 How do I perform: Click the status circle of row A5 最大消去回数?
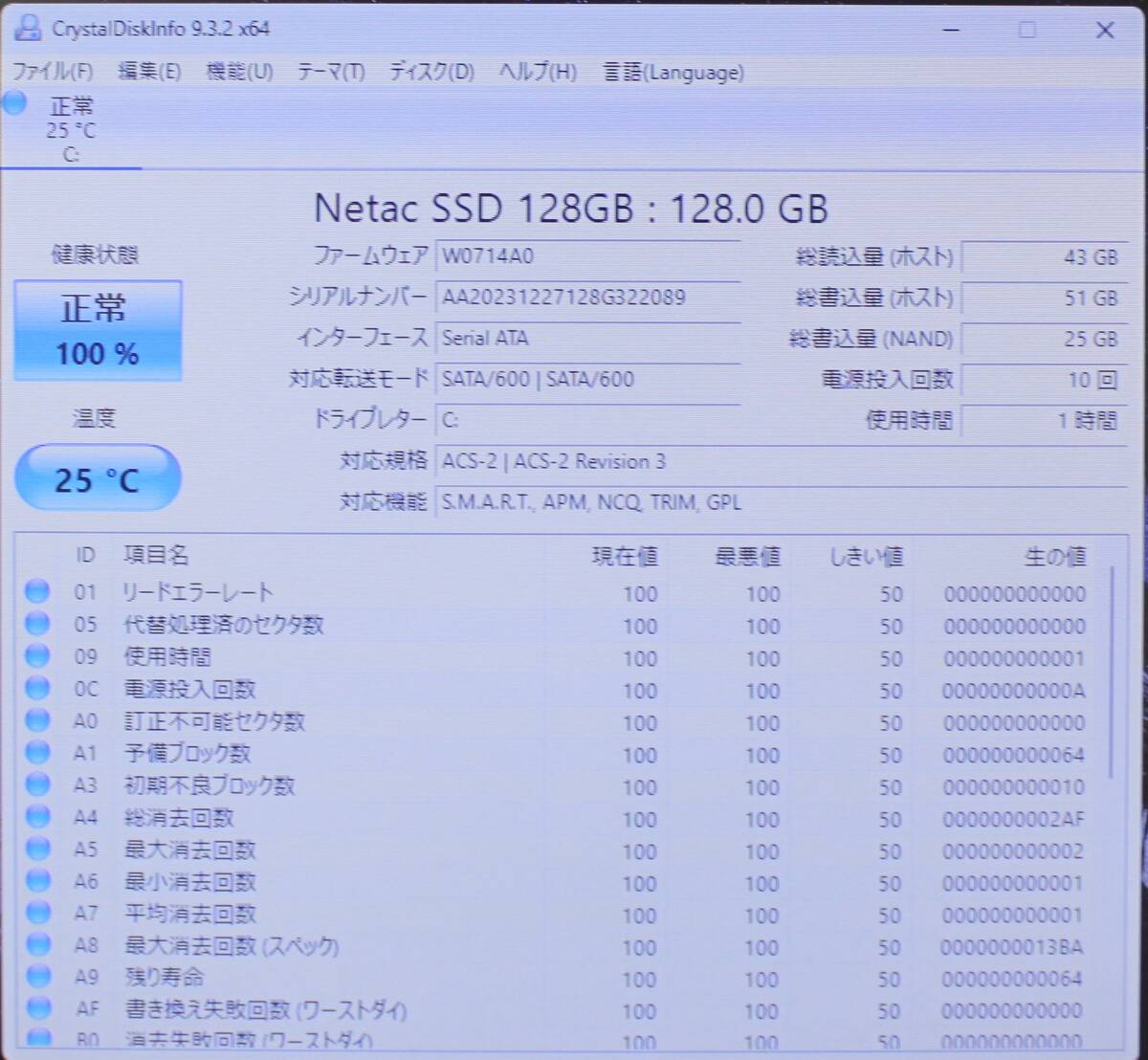[37, 850]
